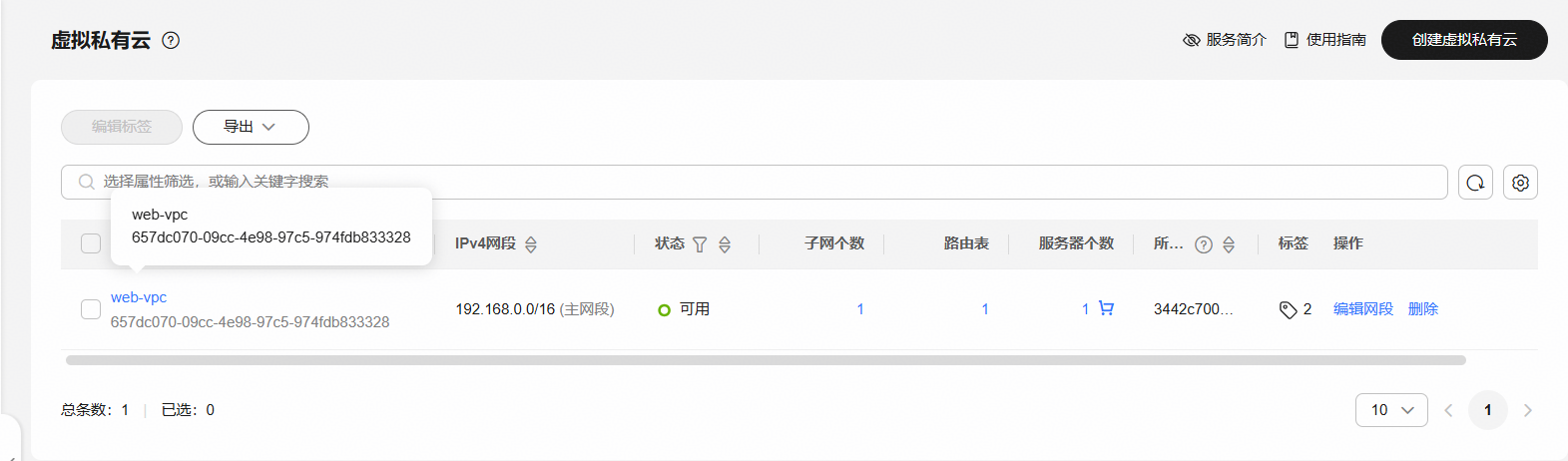Sort by 状态 column sort arrows
Screen dimensions: 1568x461
(725, 244)
